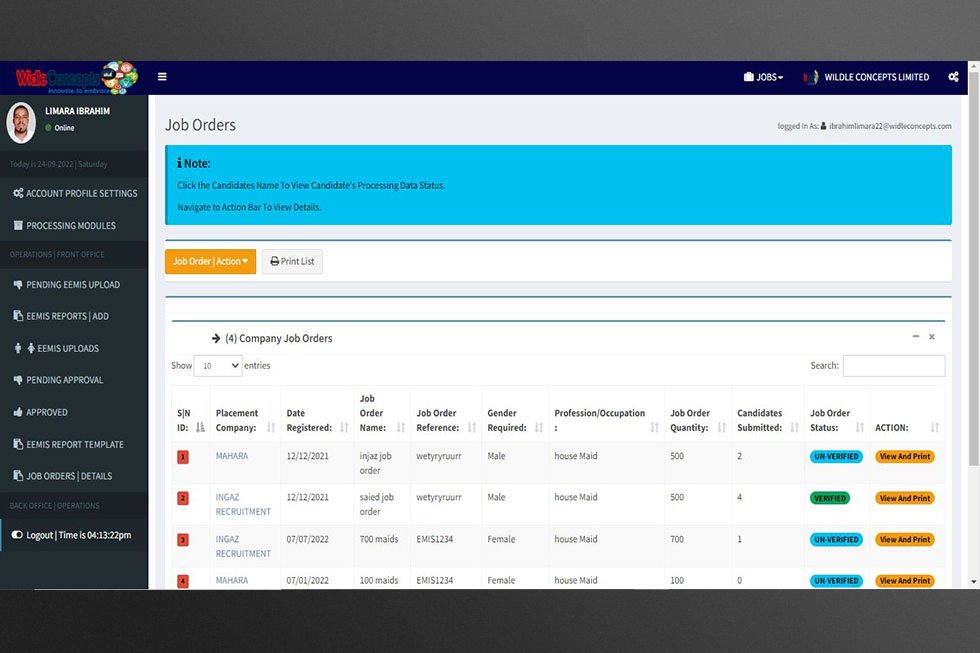Click the Limara Ibrahim profile avatar

click(21, 122)
